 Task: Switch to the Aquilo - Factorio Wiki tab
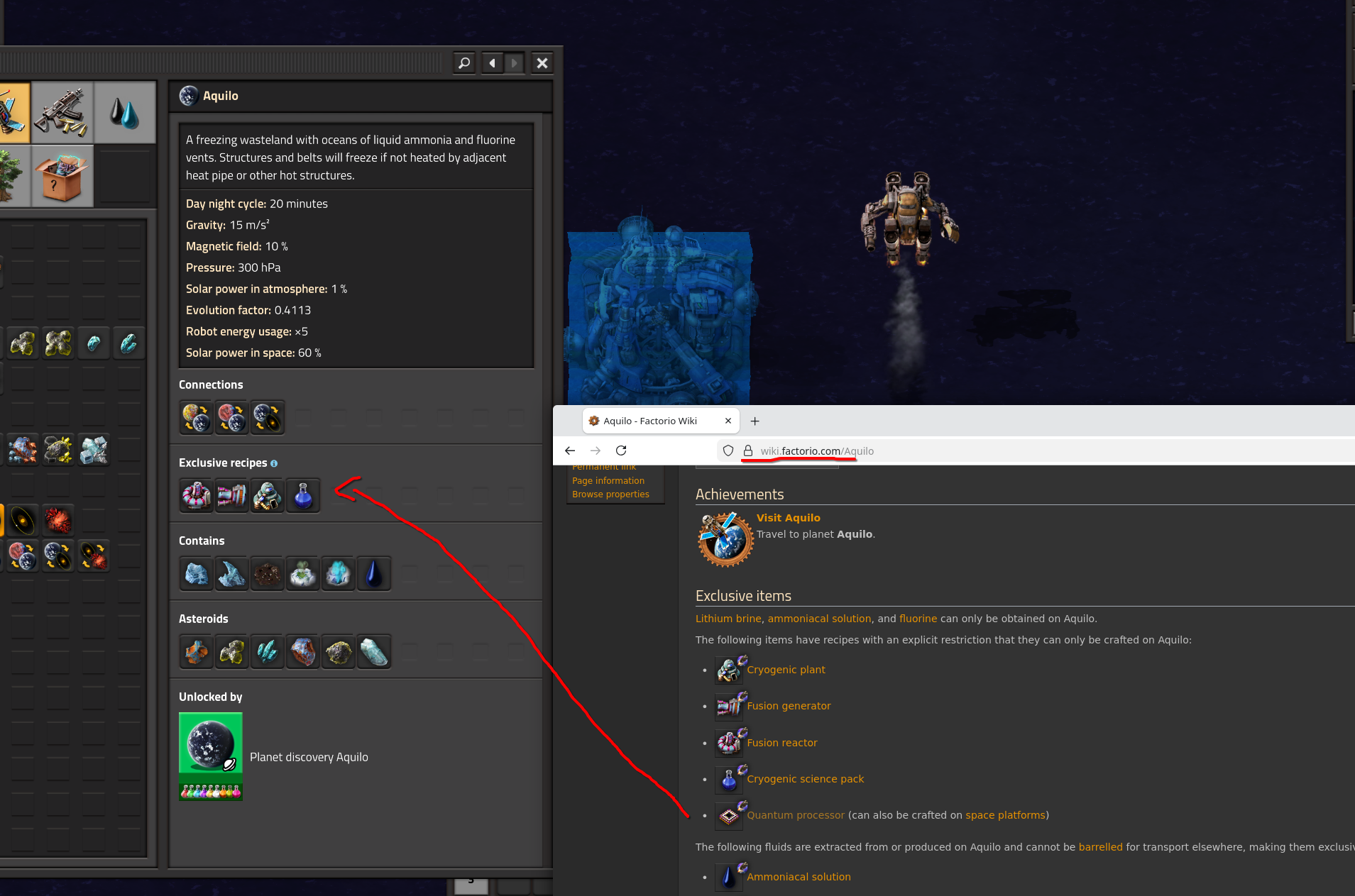[x=649, y=421]
